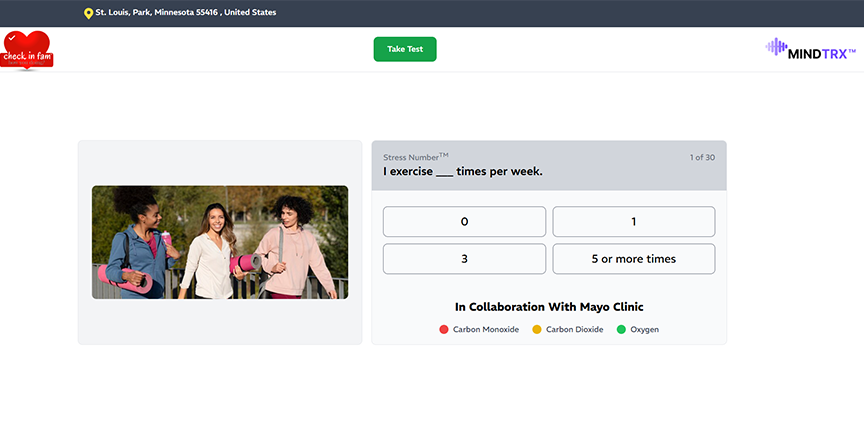Select answer option 0
This screenshot has width=864, height=436.
464,221
